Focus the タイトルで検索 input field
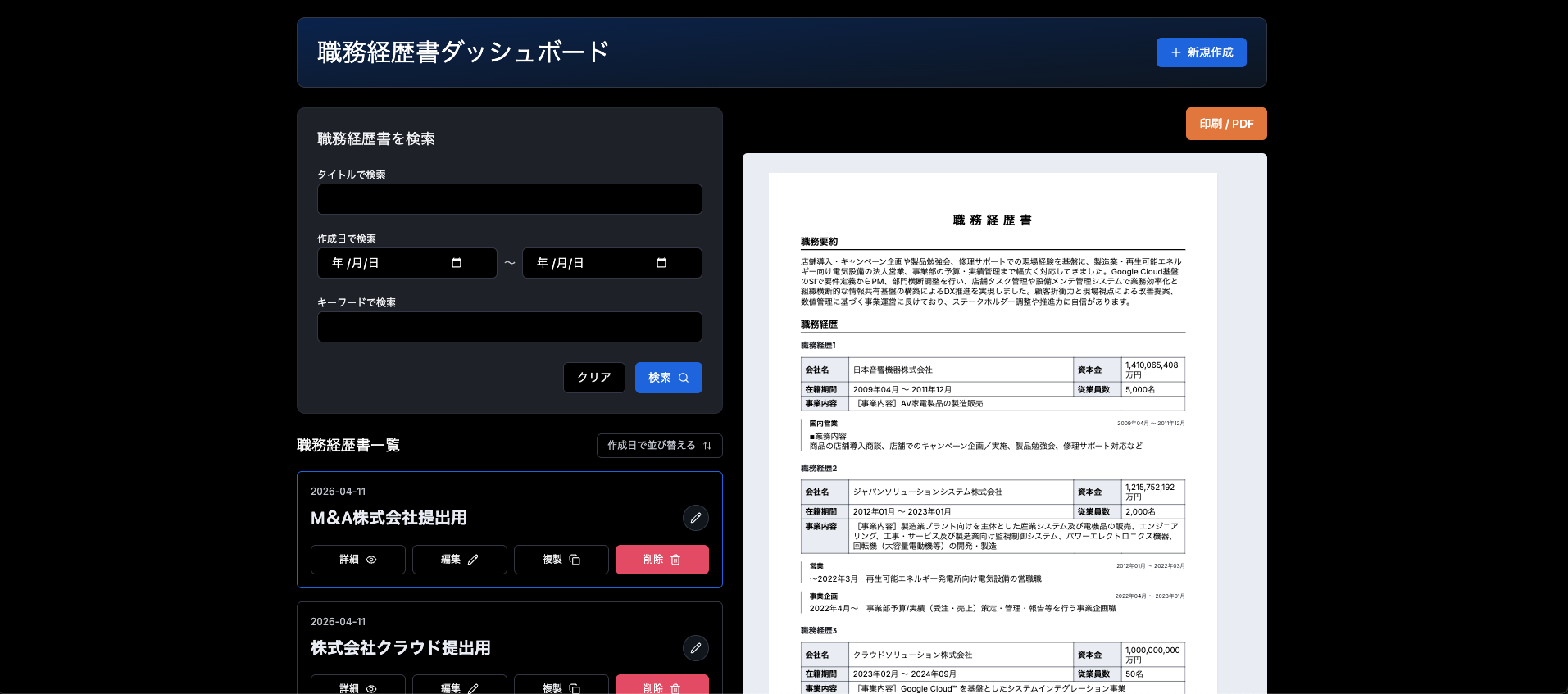The height and width of the screenshot is (694, 1568). tap(509, 199)
